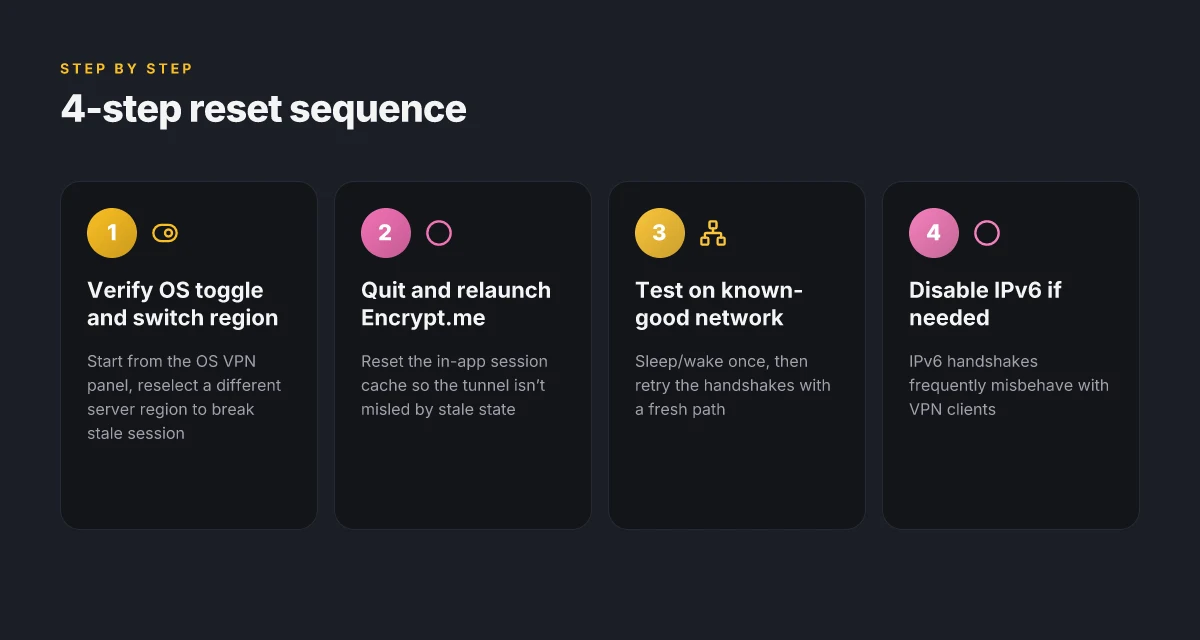Click the 'Test on known-good network' heading

click(719, 304)
